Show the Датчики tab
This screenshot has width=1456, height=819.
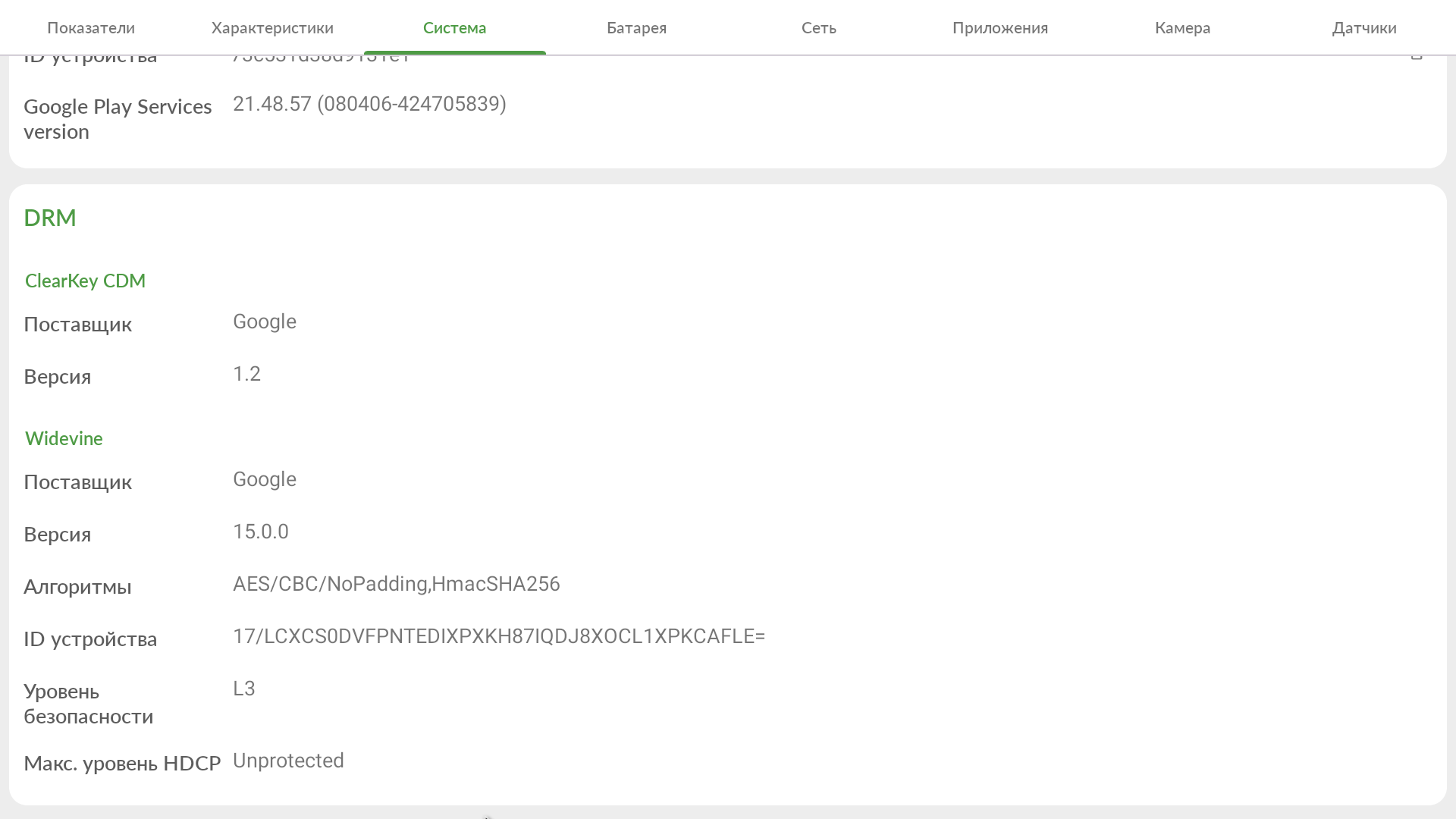point(1363,28)
